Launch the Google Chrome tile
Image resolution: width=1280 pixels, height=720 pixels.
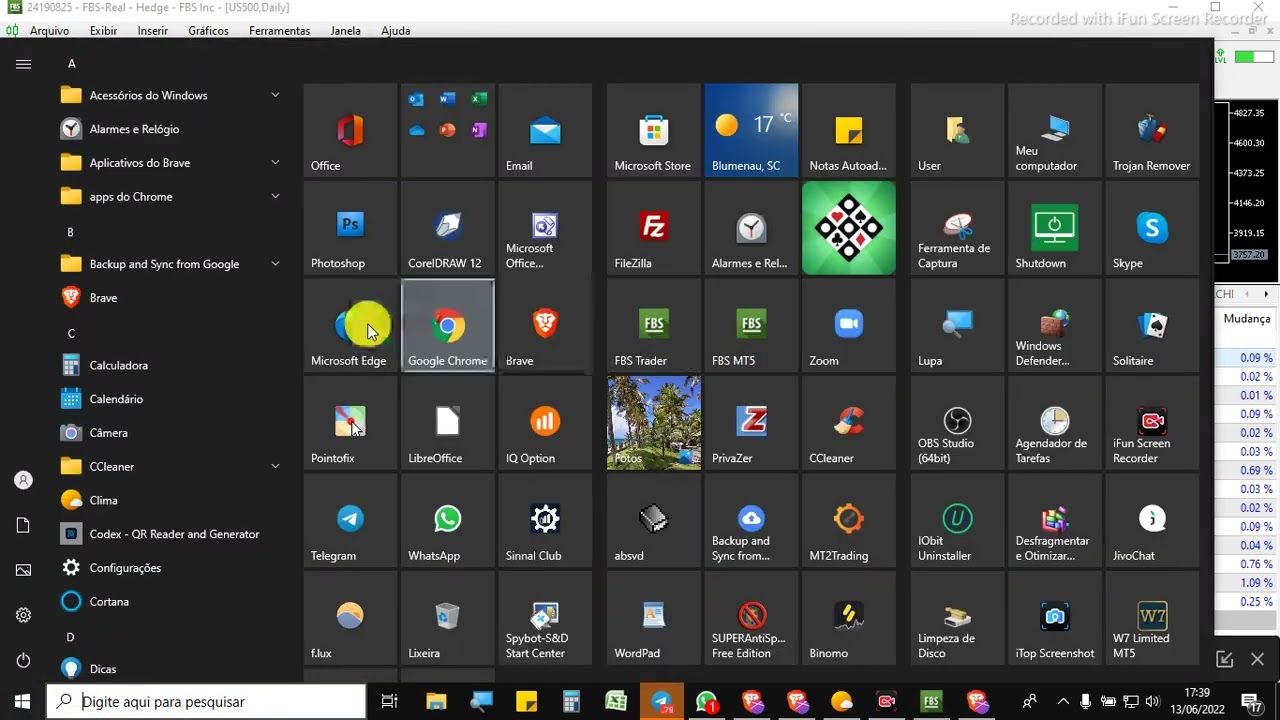click(x=447, y=325)
